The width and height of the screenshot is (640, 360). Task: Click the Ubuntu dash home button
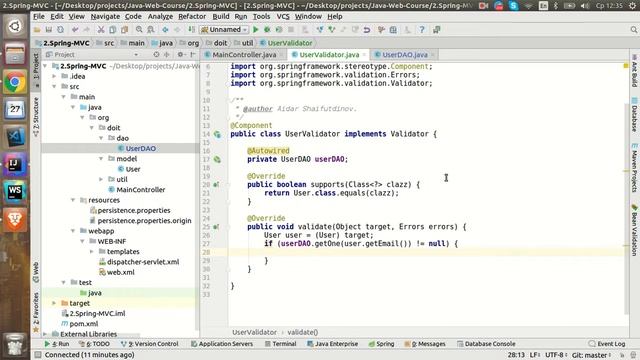click(15, 27)
